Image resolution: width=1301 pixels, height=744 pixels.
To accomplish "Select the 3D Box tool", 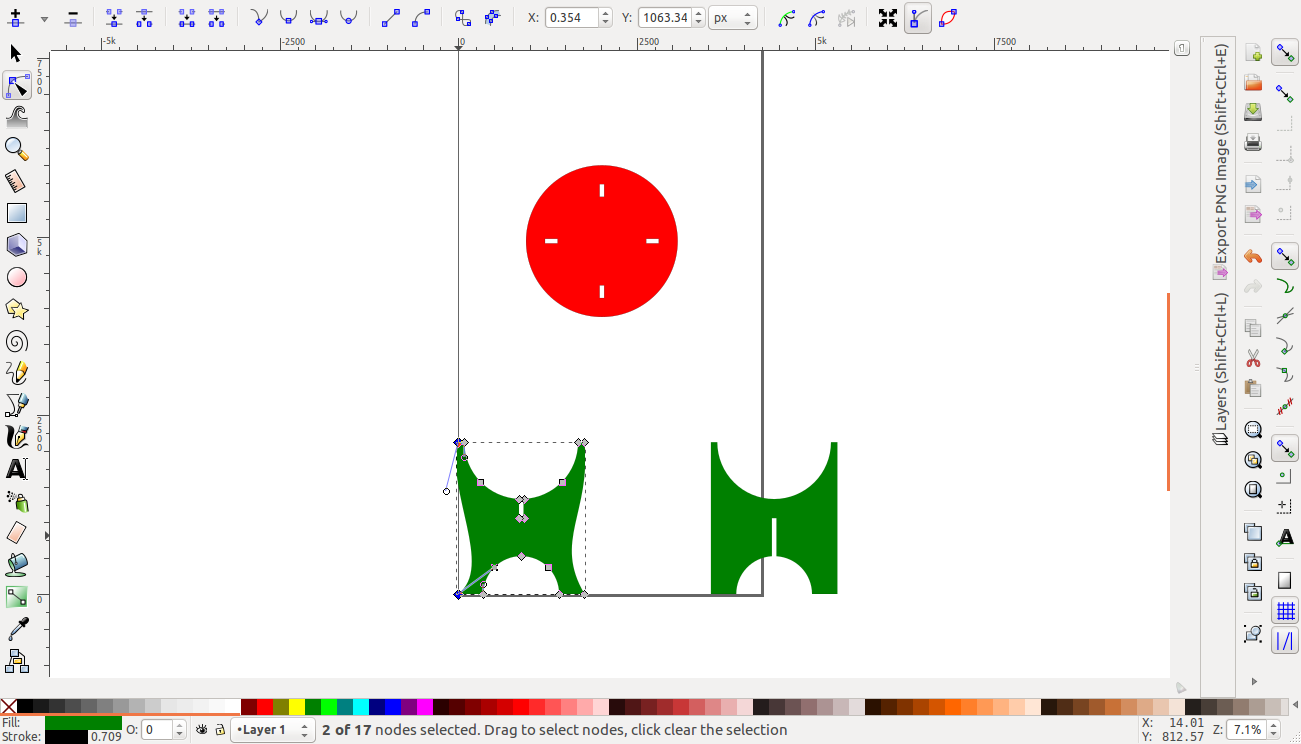I will (16, 245).
